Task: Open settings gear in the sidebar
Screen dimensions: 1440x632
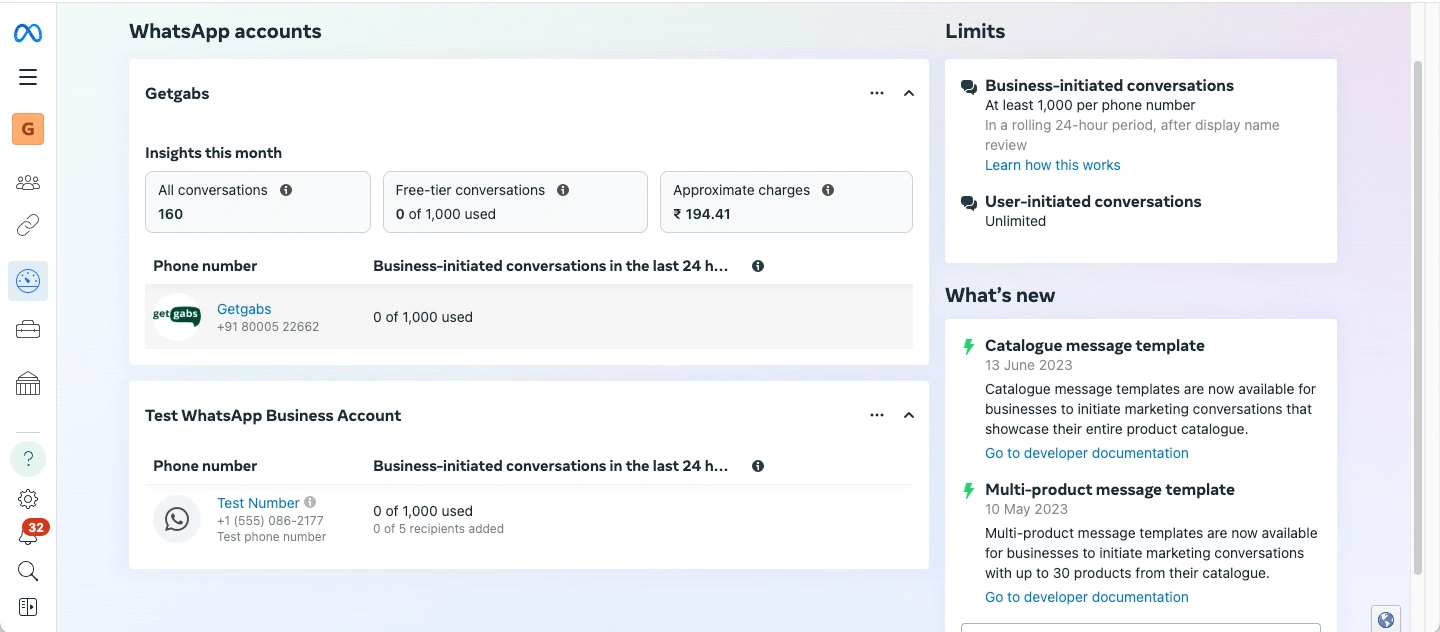Action: [x=28, y=498]
